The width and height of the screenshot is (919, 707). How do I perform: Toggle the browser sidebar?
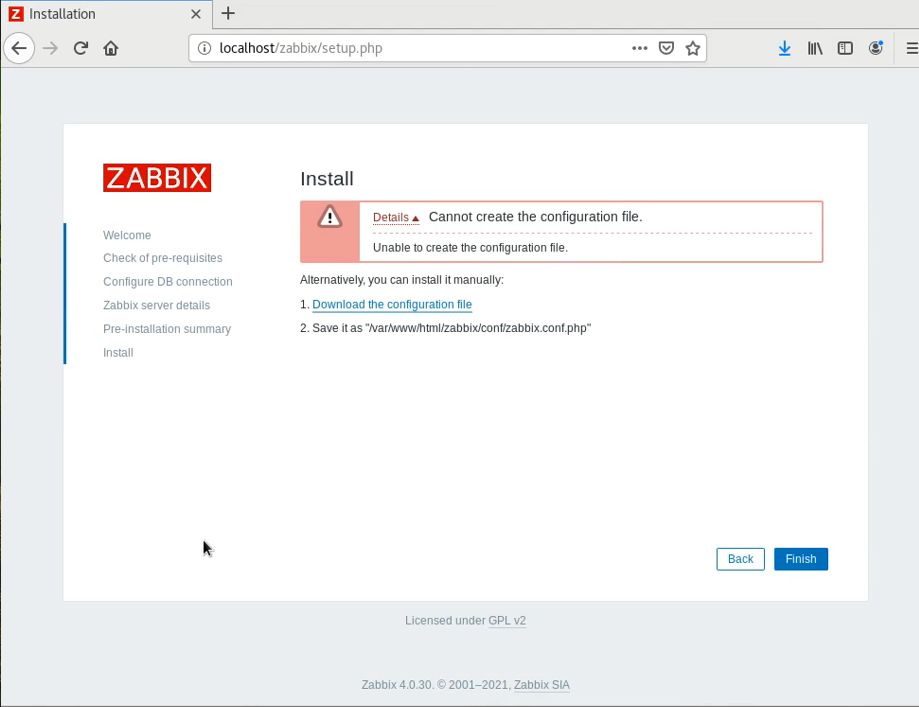coord(845,48)
